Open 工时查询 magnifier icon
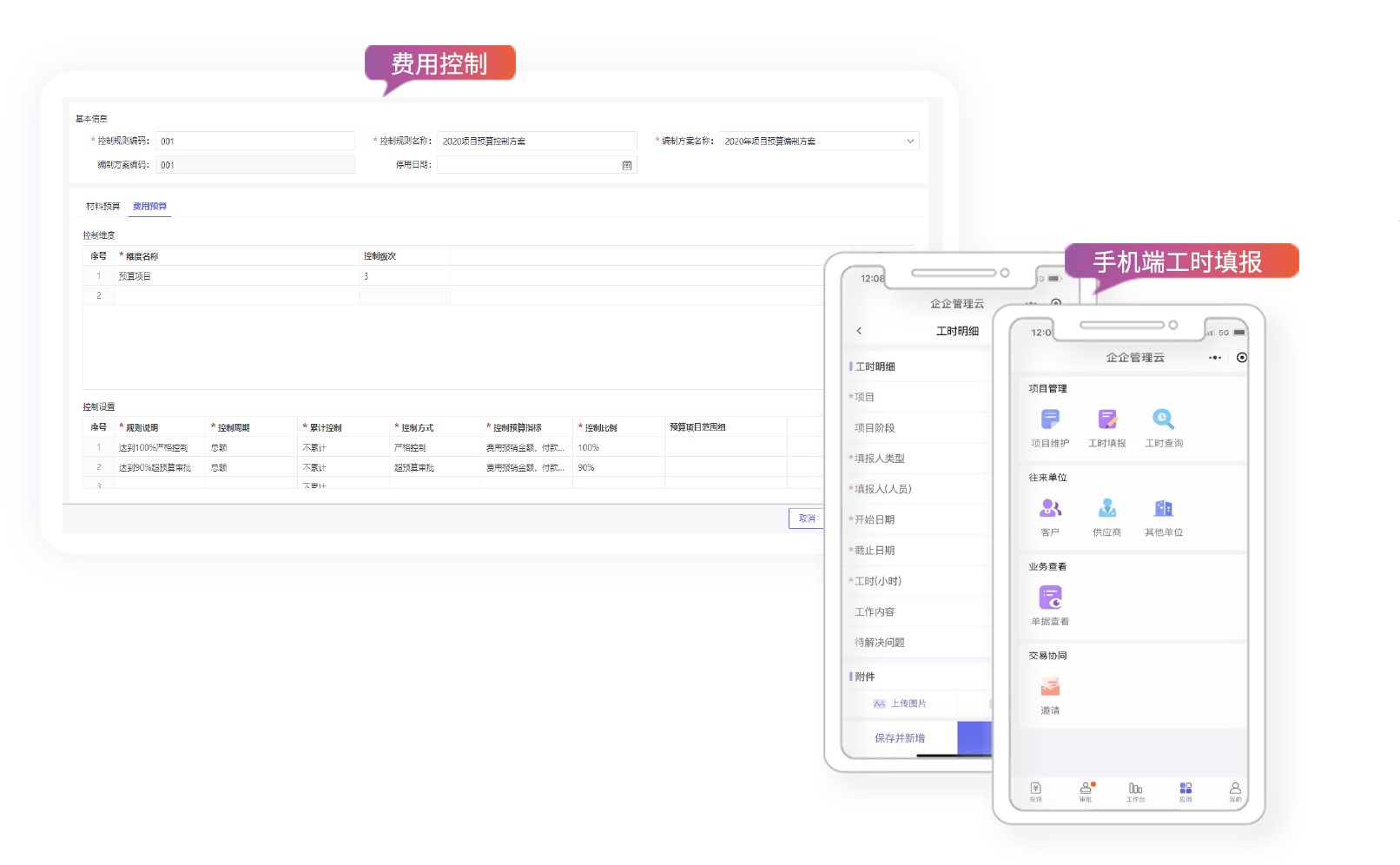This screenshot has width=1400, height=865. 1163,420
